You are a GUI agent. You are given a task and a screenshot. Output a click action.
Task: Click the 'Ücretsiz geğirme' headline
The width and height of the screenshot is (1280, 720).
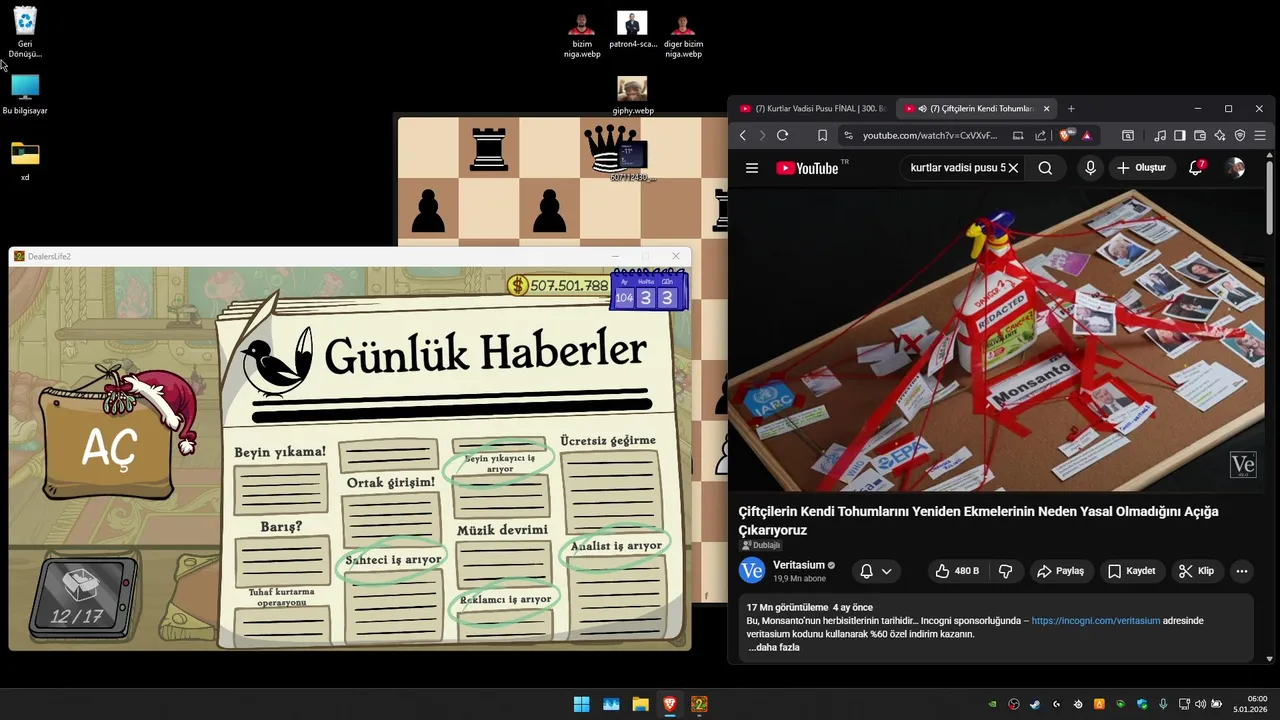[x=608, y=440]
